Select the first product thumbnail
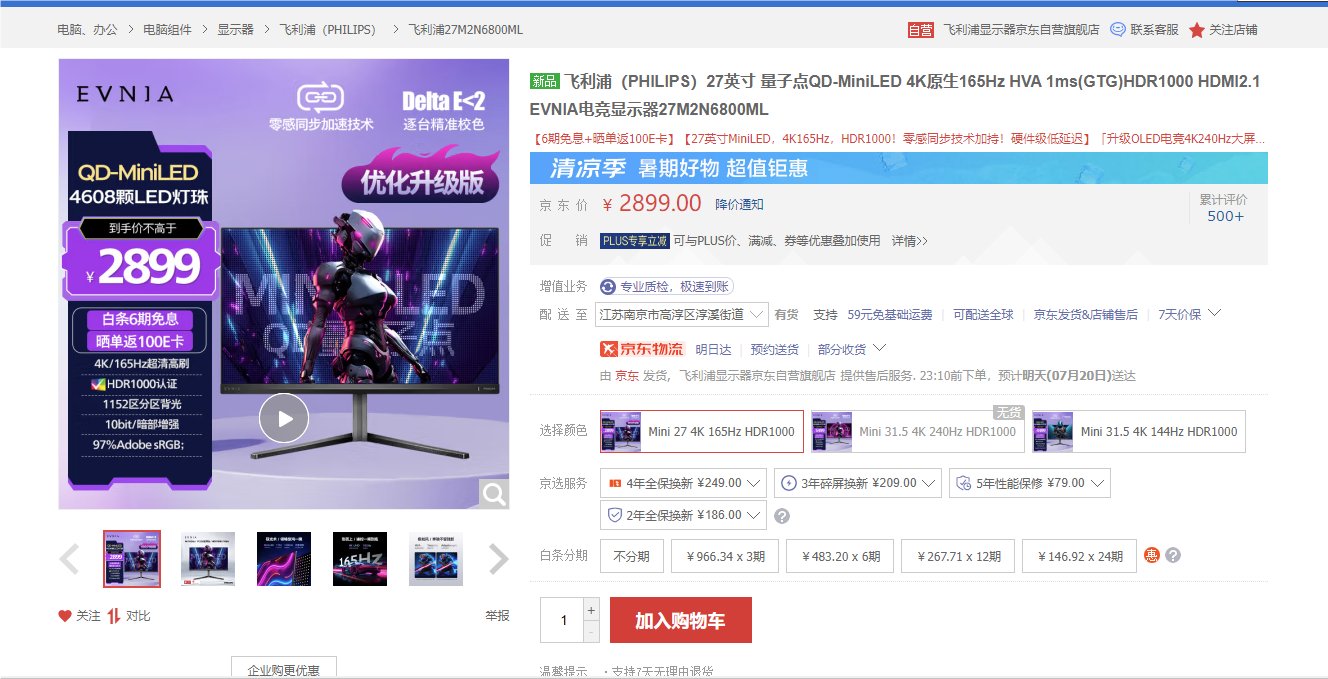This screenshot has width=1328, height=679. click(x=132, y=559)
